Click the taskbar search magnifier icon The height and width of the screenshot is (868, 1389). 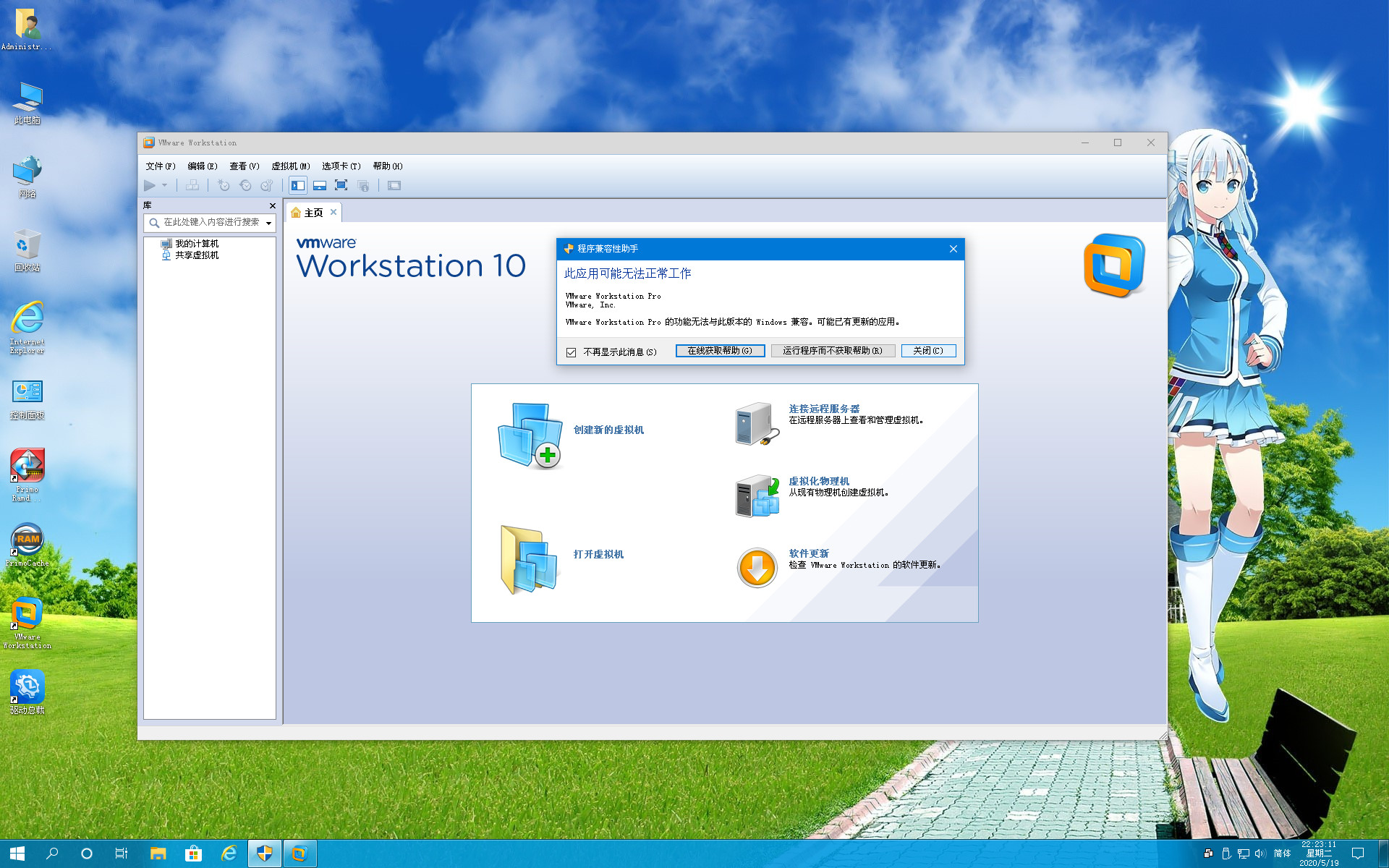click(52, 854)
